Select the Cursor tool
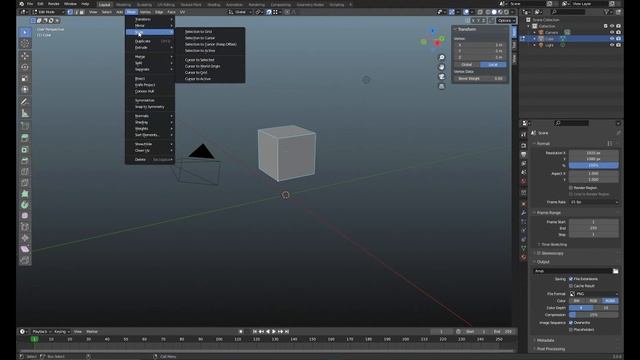 (x=25, y=44)
